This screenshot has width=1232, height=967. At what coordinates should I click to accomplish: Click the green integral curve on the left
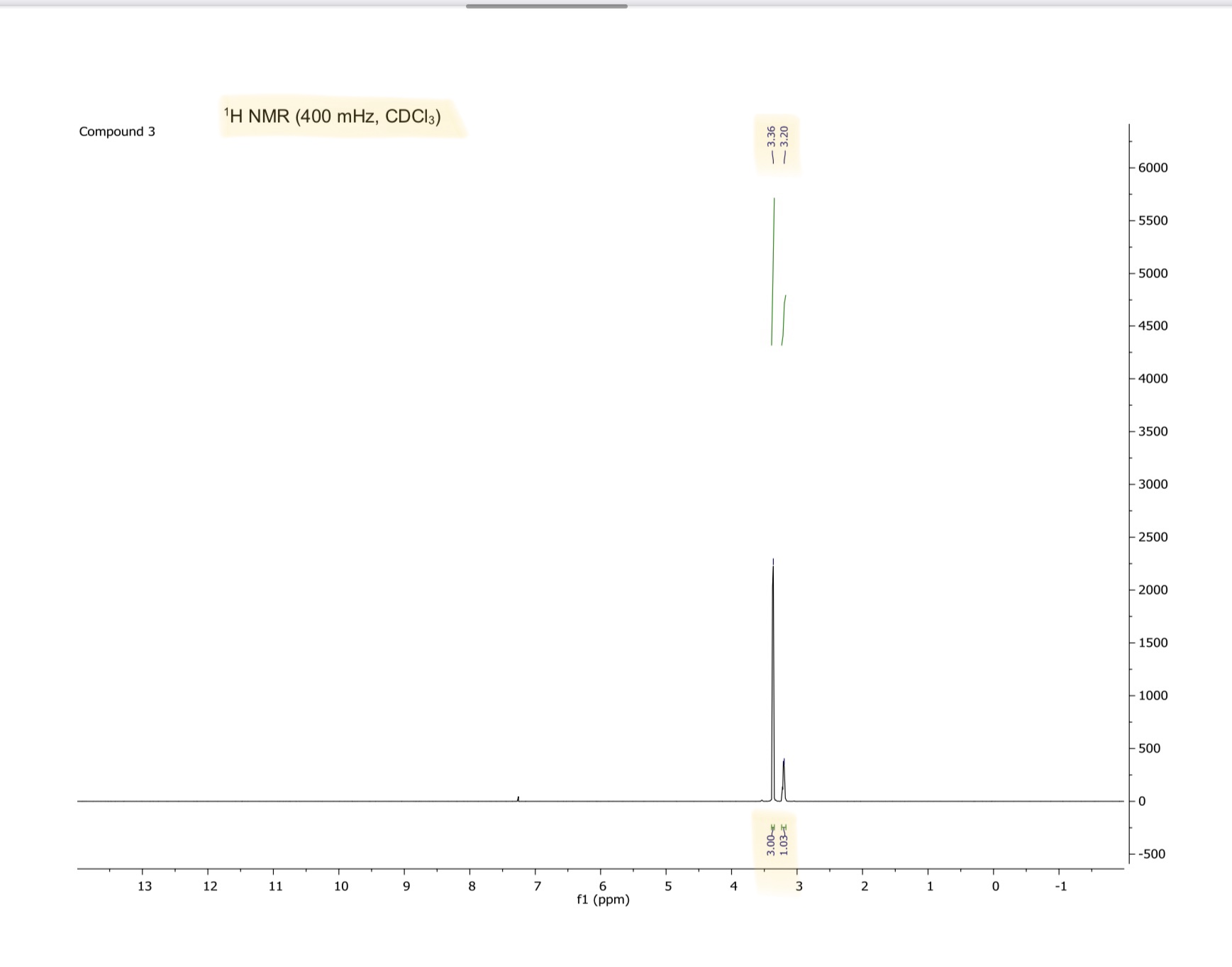pyautogui.click(x=774, y=270)
